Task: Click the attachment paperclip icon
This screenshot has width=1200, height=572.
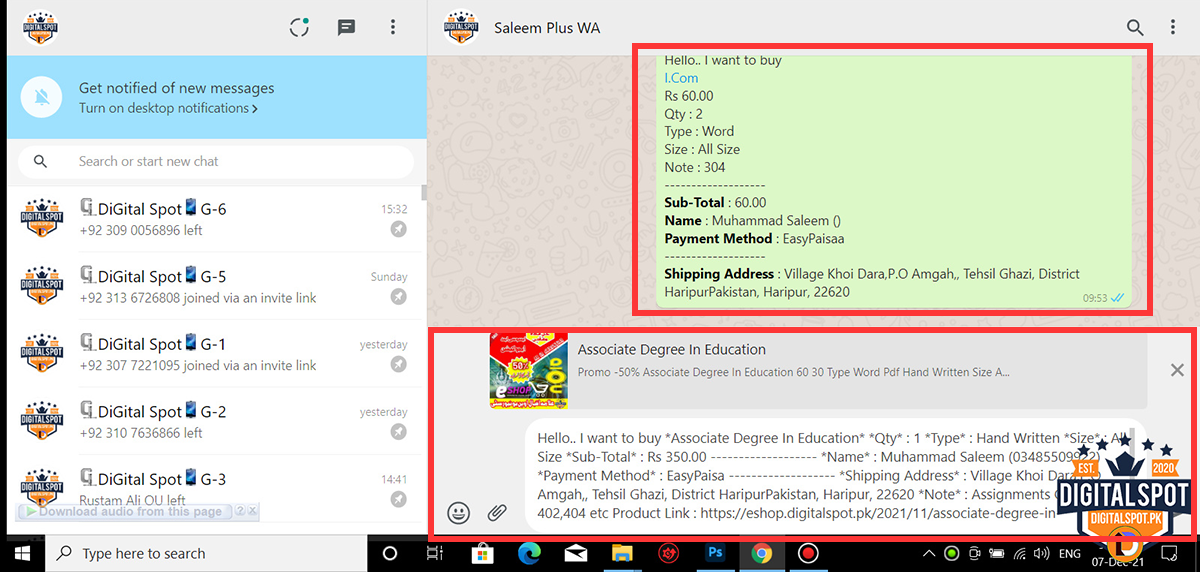Action: point(497,513)
